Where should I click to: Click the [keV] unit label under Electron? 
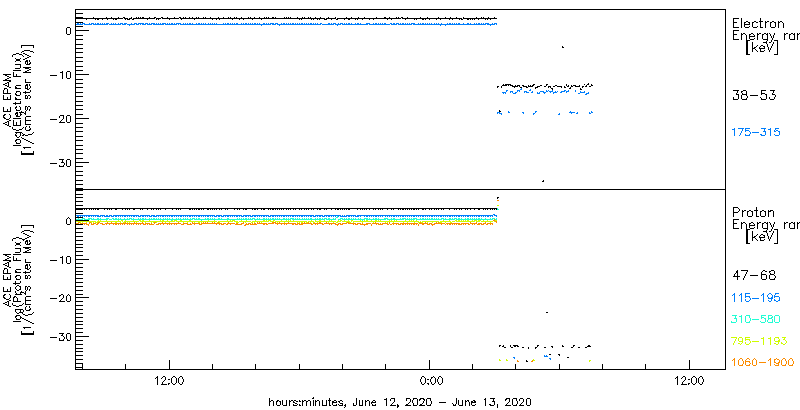[762, 48]
